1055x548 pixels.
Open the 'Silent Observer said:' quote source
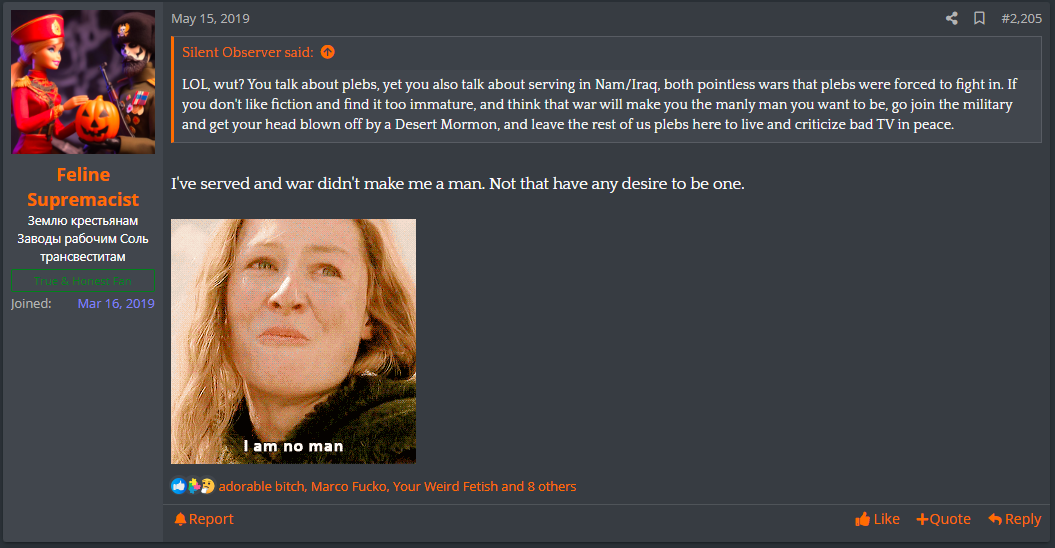coord(248,52)
